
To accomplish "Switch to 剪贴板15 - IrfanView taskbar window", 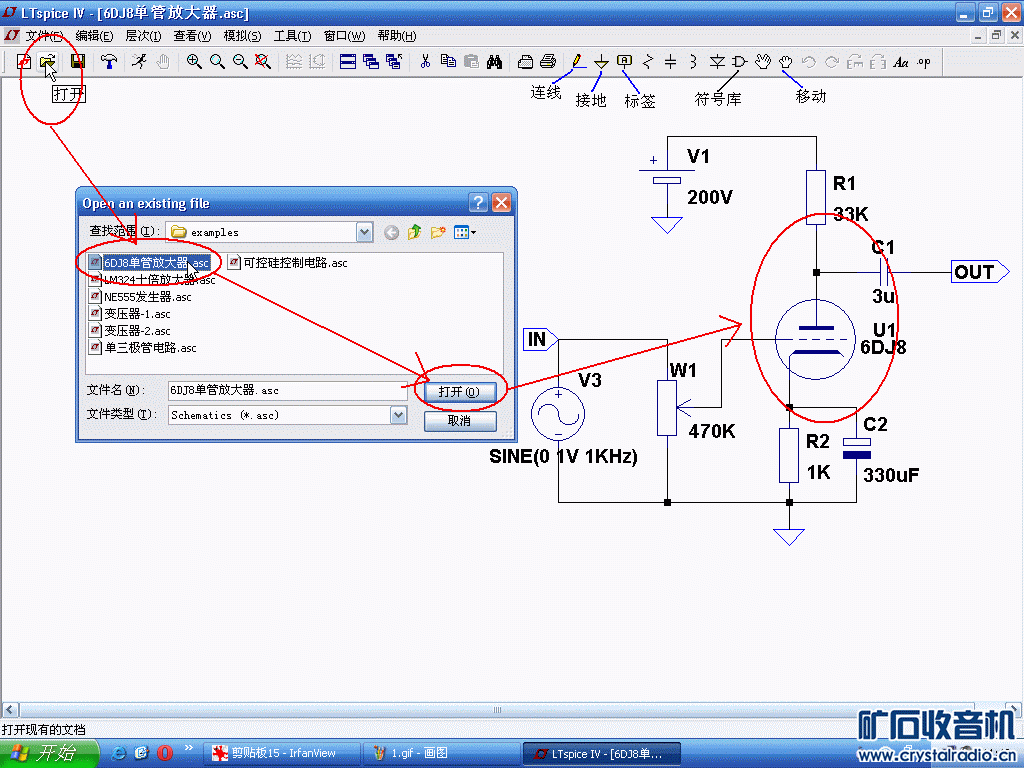I will 282,754.
